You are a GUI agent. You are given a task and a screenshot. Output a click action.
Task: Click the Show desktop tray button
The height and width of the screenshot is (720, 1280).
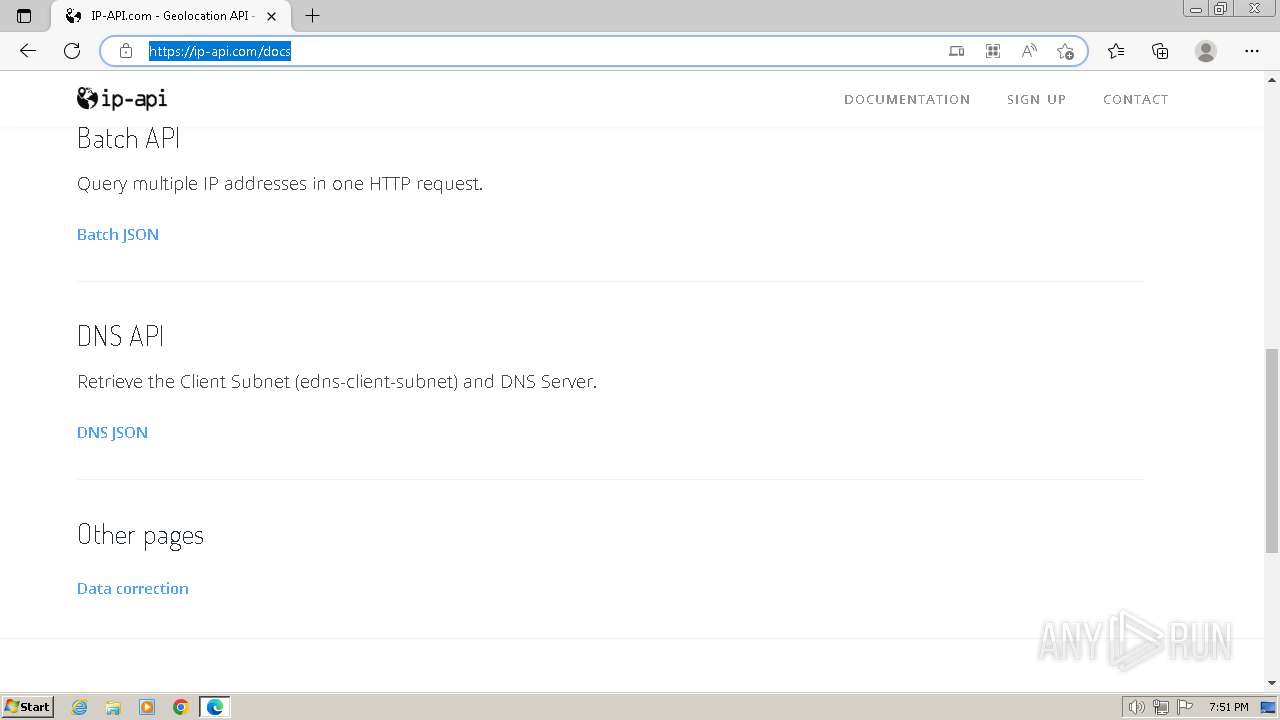[x=1268, y=707]
